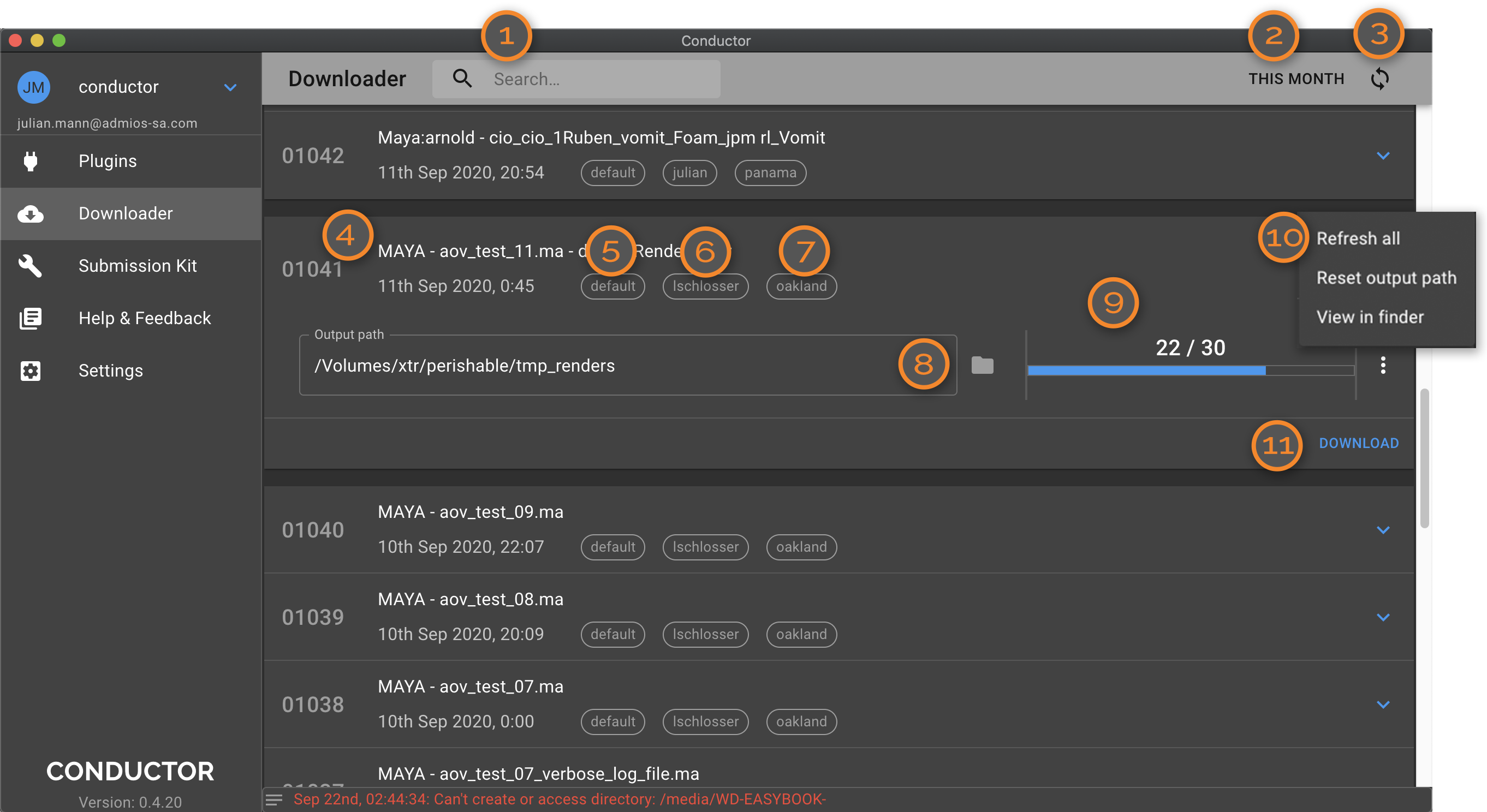Expand job 01040 aov_test_09.ma

point(1383,530)
